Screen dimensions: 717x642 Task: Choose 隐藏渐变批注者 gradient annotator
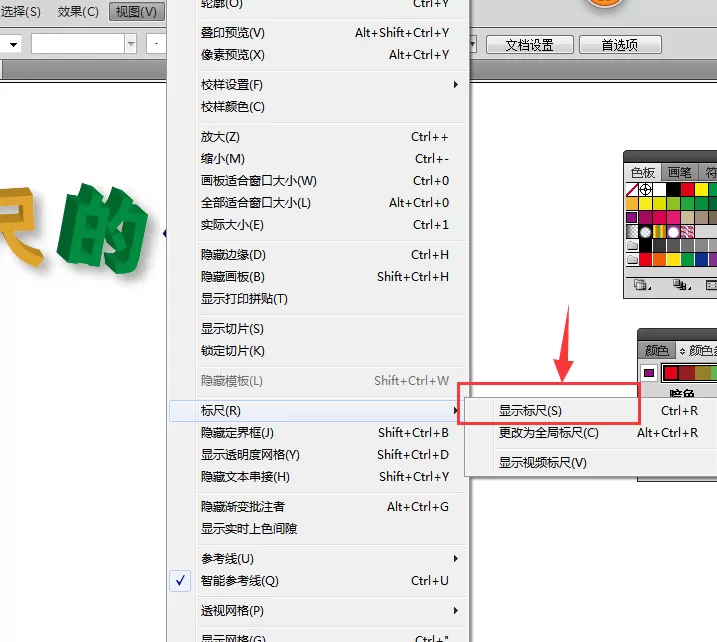point(319,507)
